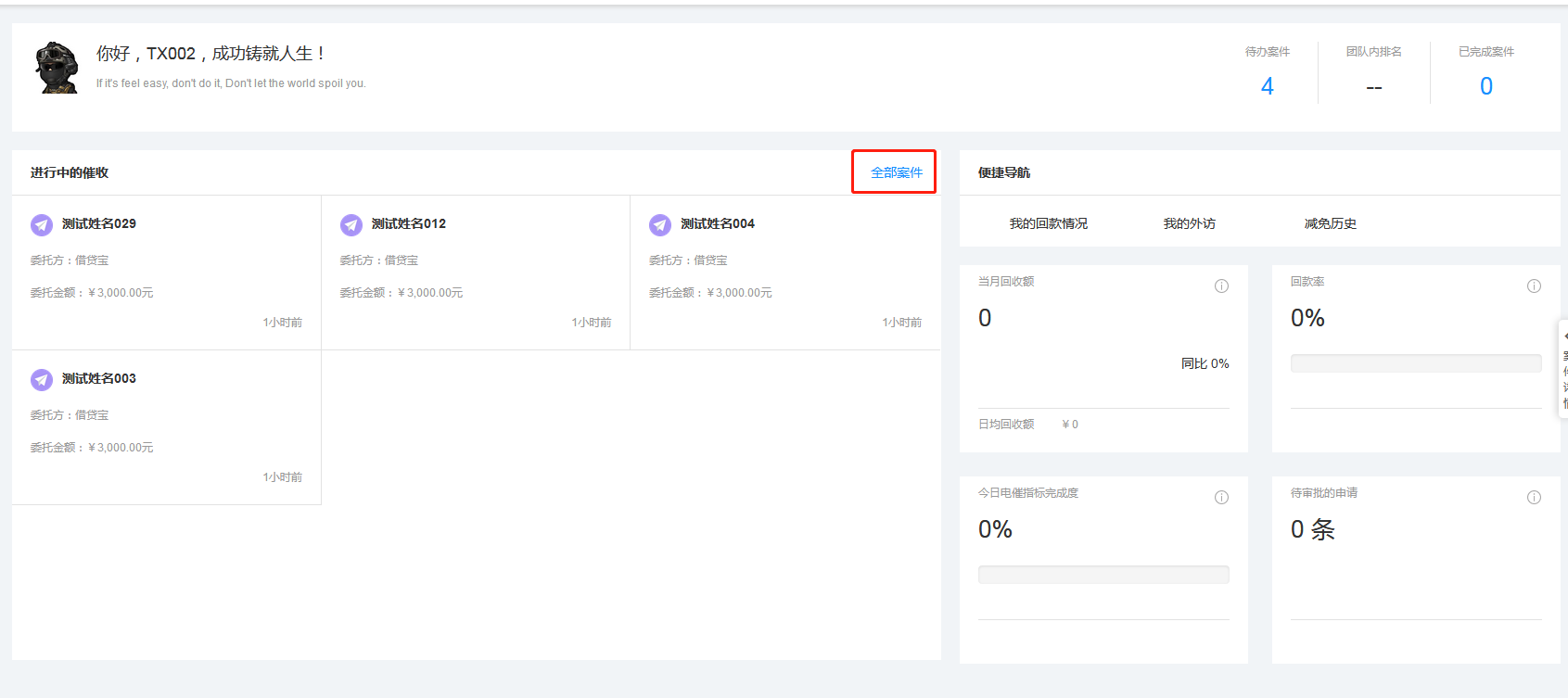This screenshot has width=1568, height=698.
Task: Open 我的回款情况 shortcut
Action: 1048,223
